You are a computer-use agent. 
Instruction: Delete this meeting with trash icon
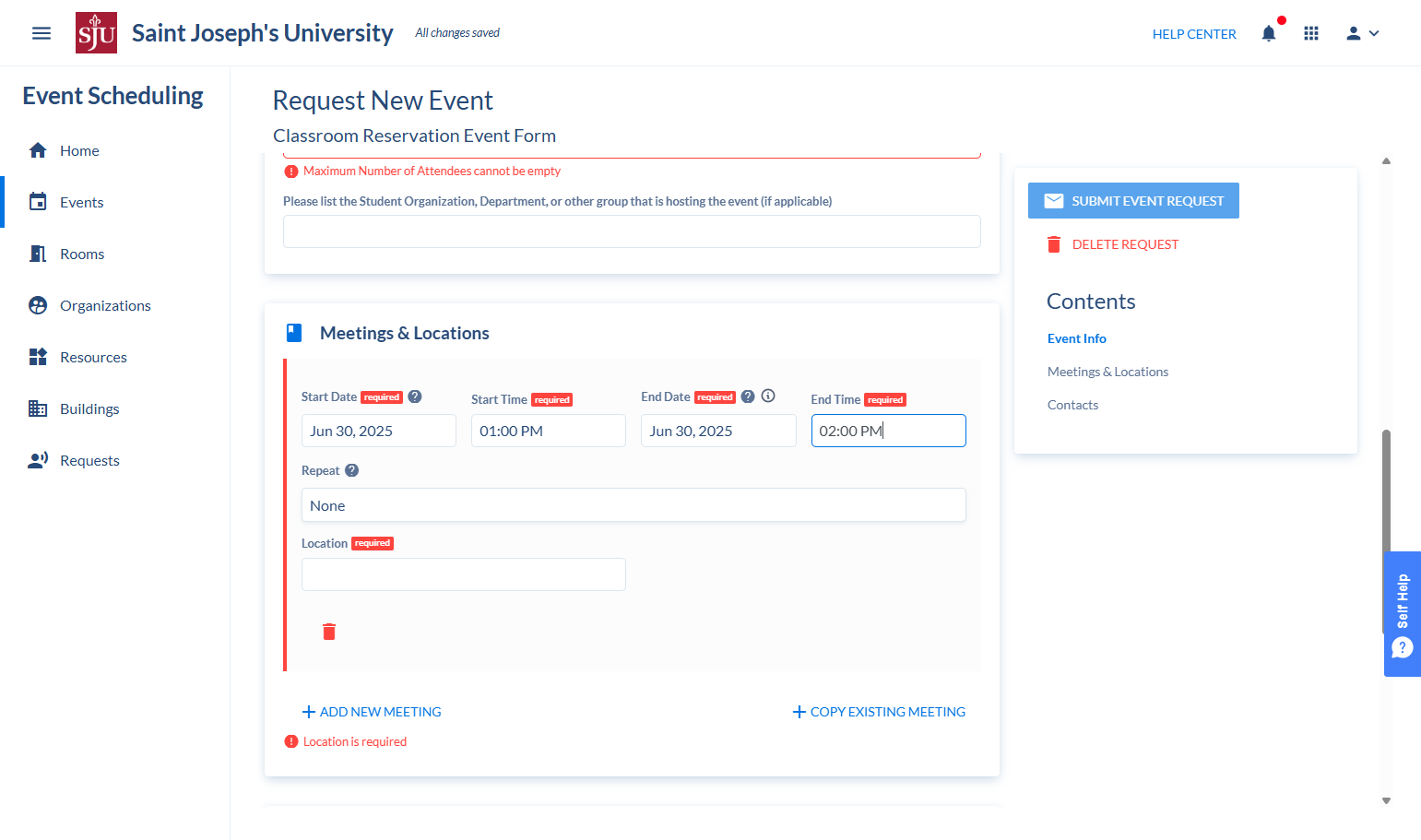(329, 632)
